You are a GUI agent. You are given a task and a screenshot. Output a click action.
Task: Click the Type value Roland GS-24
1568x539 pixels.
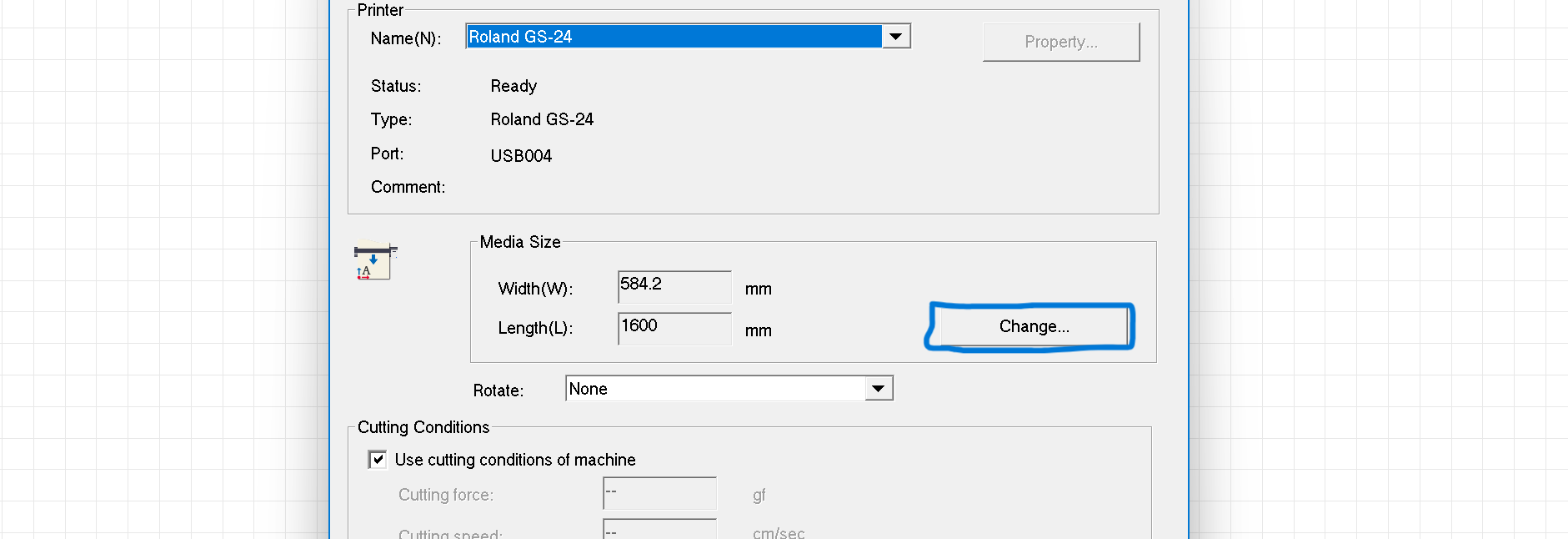pos(542,119)
